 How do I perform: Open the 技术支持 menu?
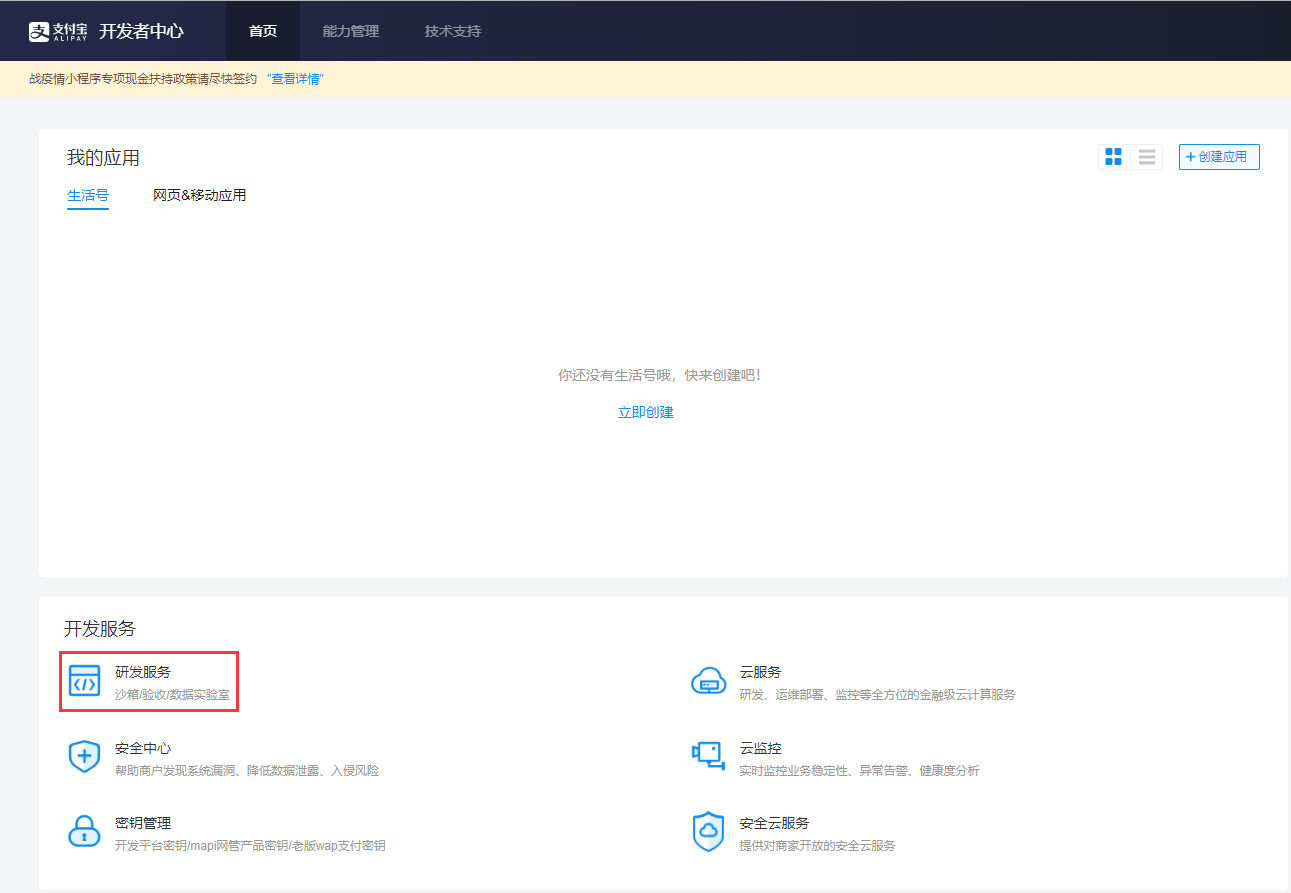pos(452,30)
